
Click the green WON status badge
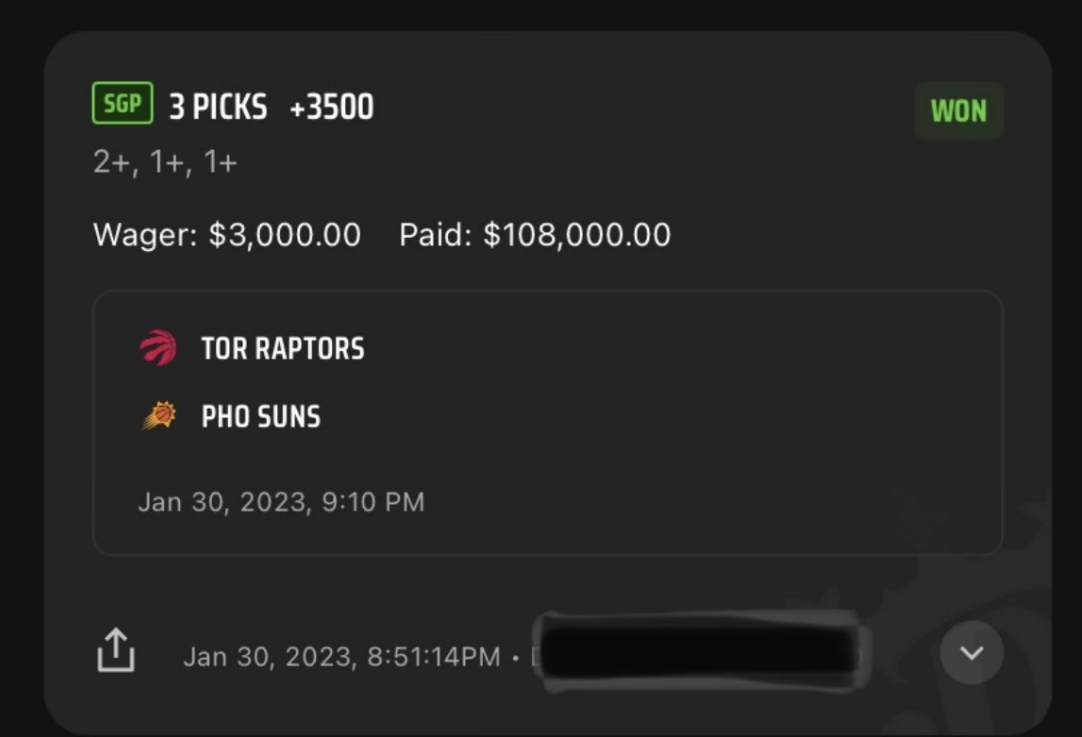click(x=958, y=111)
